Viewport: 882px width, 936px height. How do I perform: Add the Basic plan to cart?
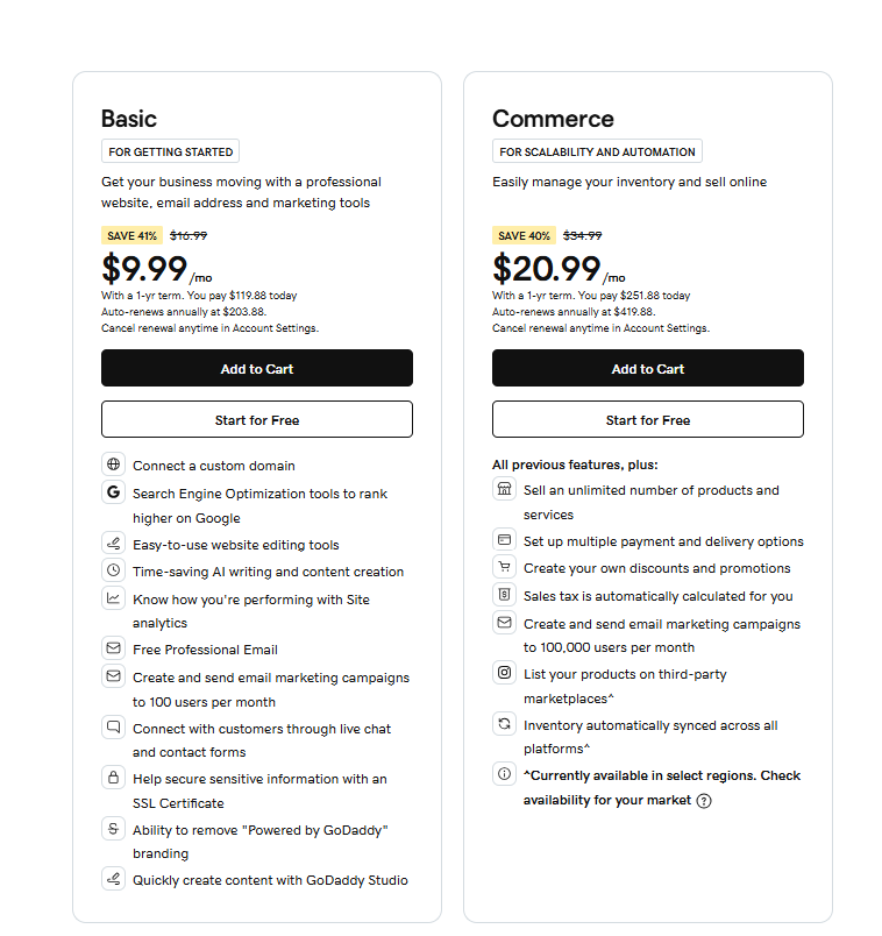coord(257,368)
